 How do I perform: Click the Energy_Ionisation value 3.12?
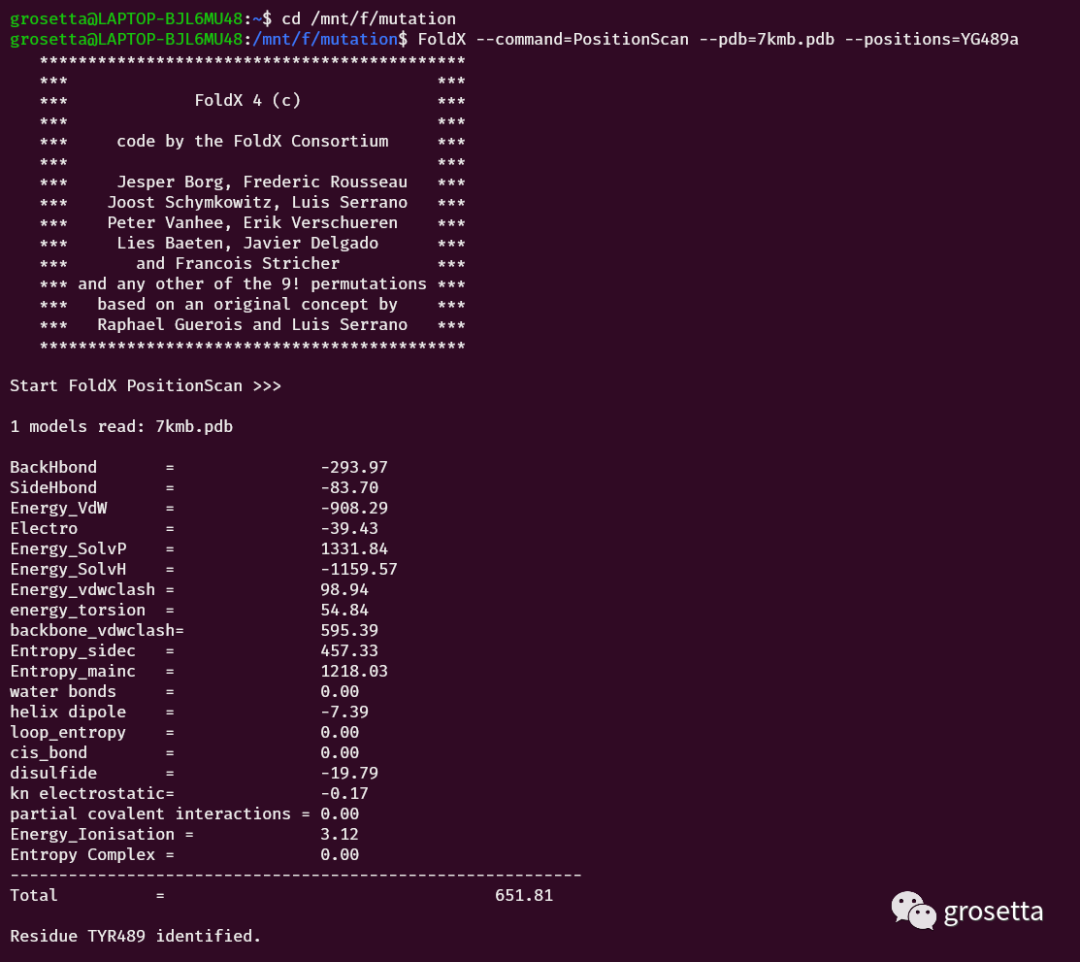click(340, 835)
